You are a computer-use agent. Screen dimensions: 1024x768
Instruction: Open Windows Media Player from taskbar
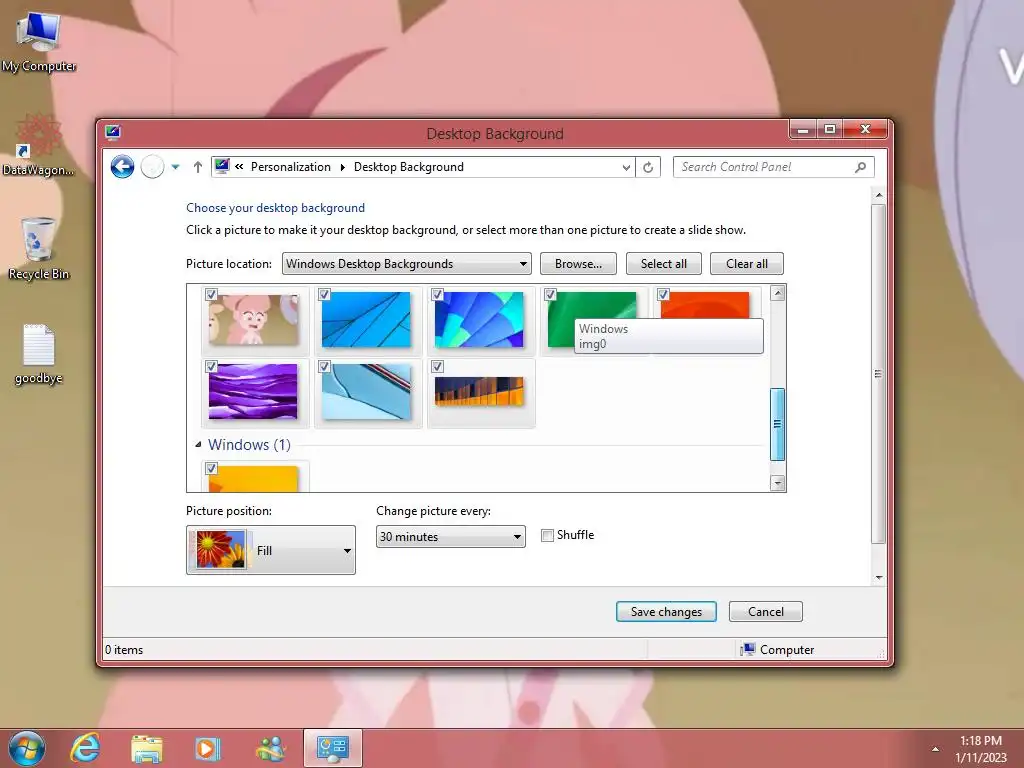tap(208, 748)
